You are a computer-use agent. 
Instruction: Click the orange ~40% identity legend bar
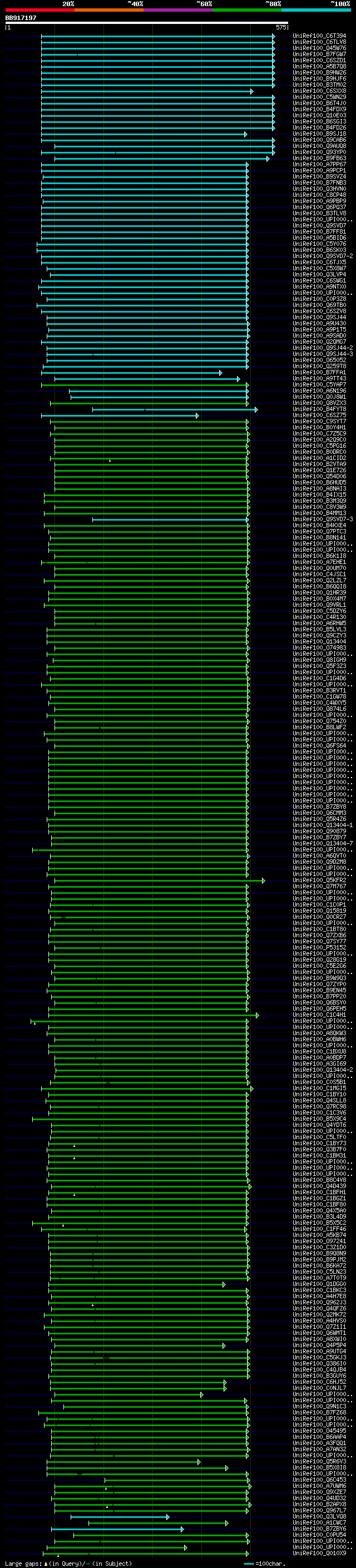pyautogui.click(x=109, y=11)
